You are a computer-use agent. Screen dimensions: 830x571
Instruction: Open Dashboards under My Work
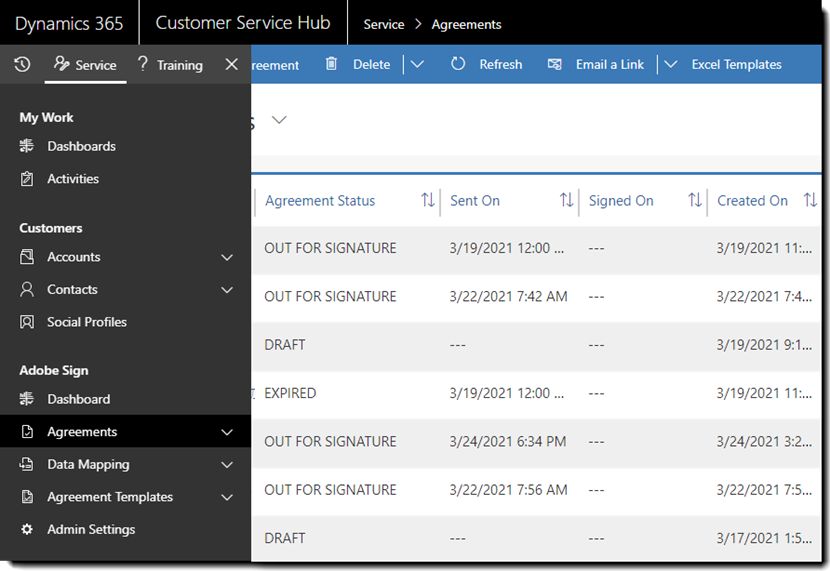click(125, 146)
